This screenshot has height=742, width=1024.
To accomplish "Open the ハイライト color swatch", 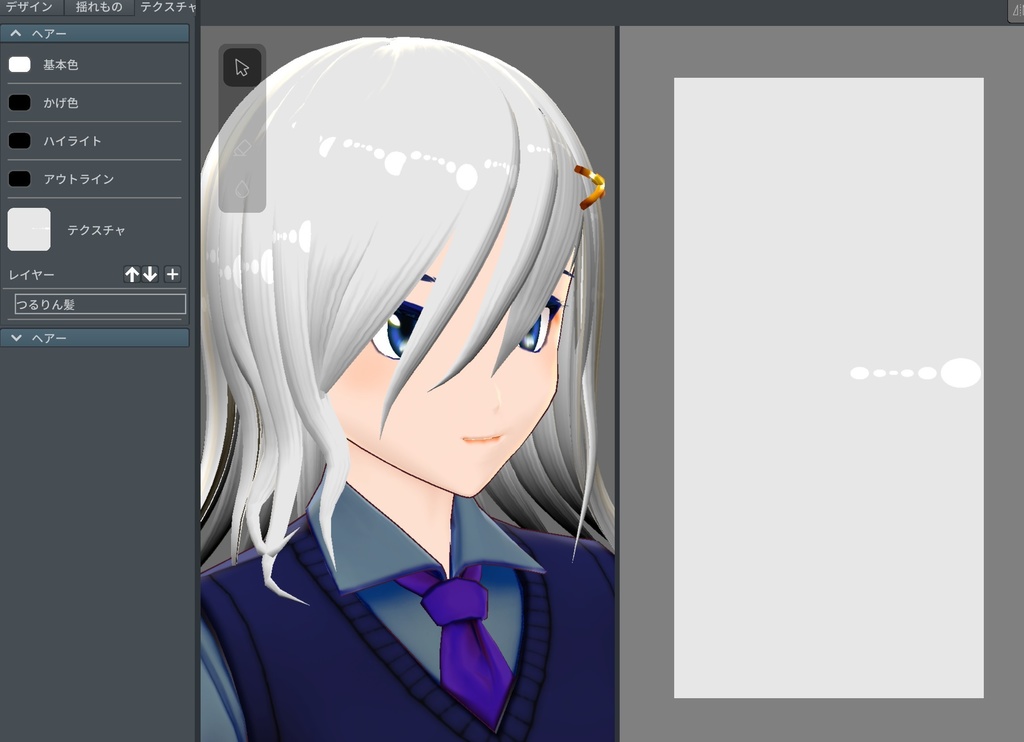I will 20,140.
